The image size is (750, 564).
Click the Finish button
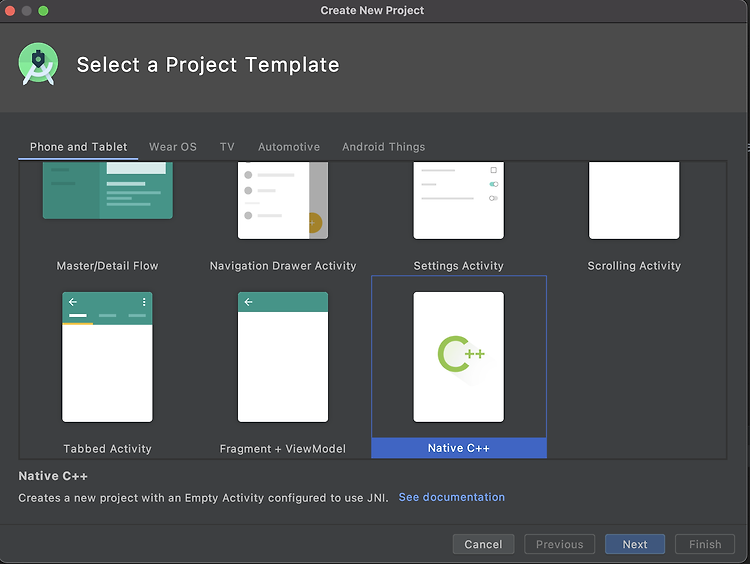705,544
